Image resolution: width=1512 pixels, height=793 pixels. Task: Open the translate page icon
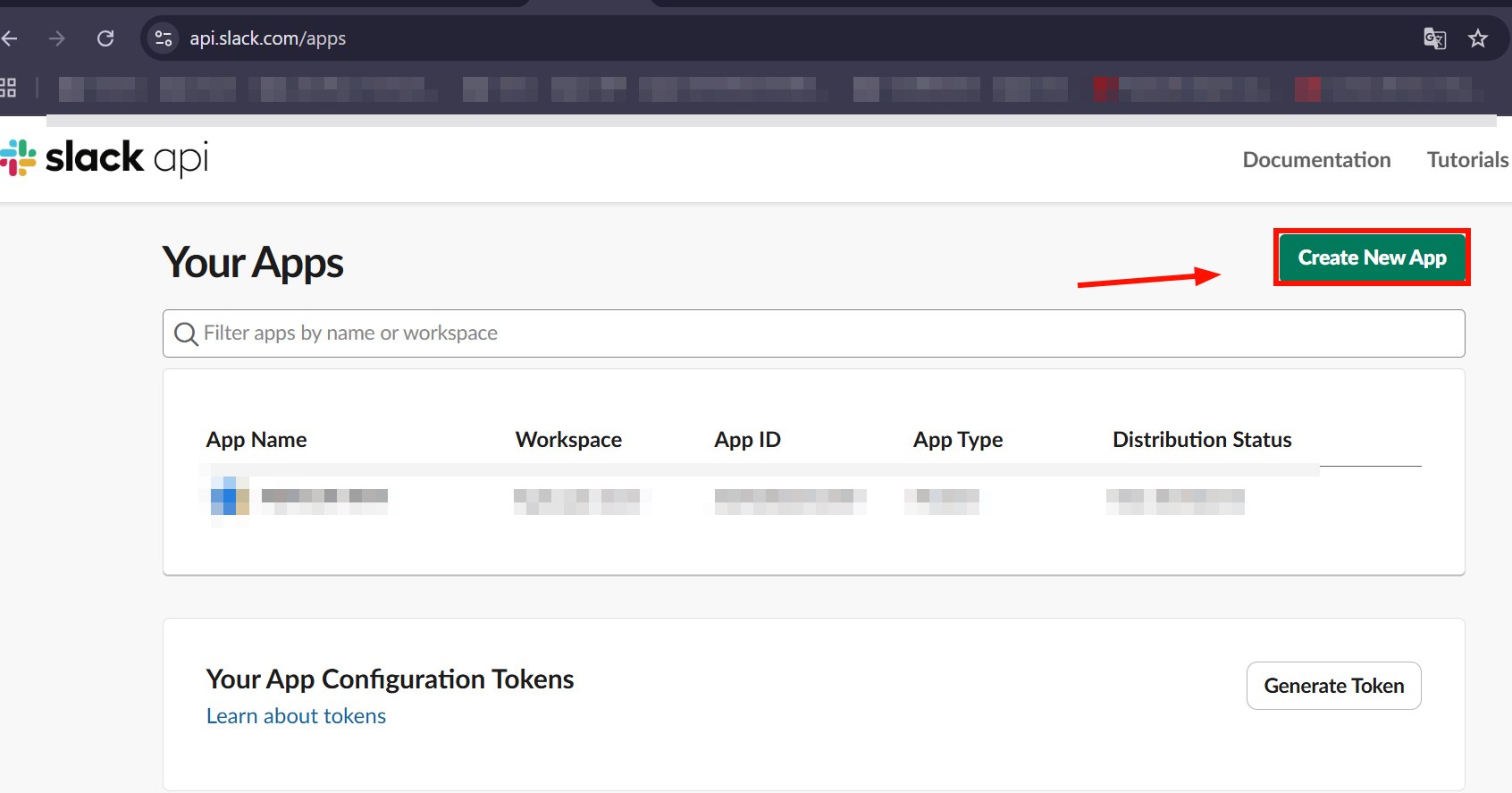pos(1434,38)
